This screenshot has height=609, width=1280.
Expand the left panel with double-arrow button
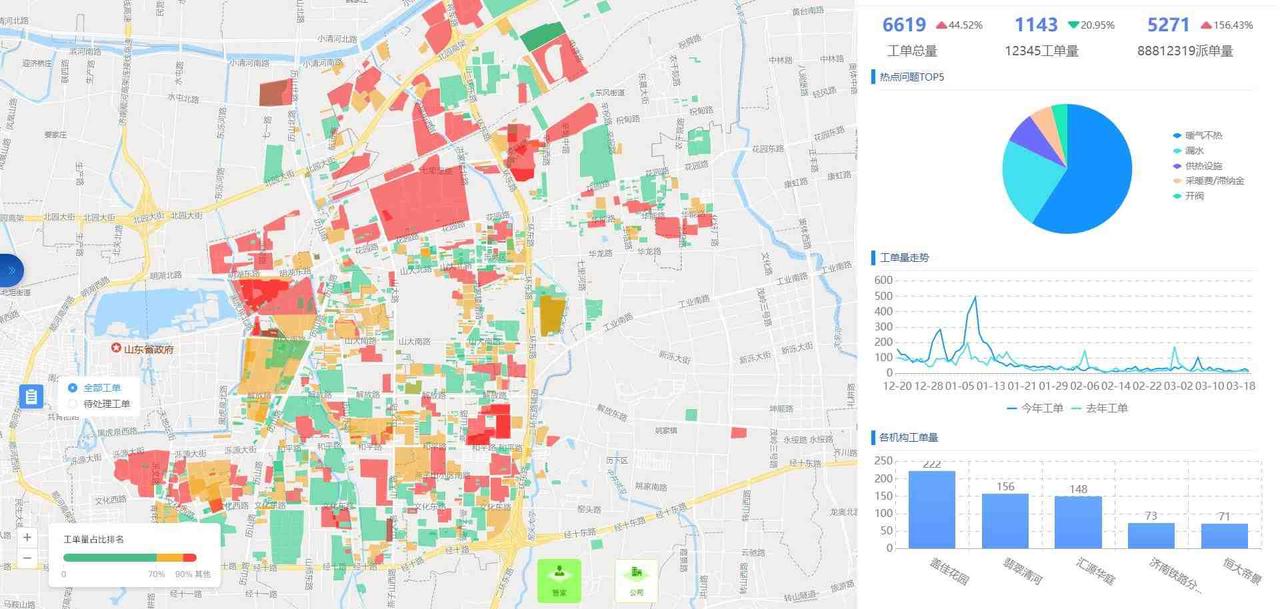[11, 270]
